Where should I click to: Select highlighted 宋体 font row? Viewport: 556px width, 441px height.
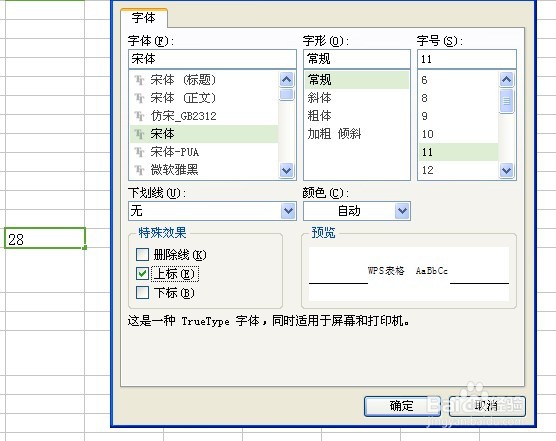click(204, 134)
